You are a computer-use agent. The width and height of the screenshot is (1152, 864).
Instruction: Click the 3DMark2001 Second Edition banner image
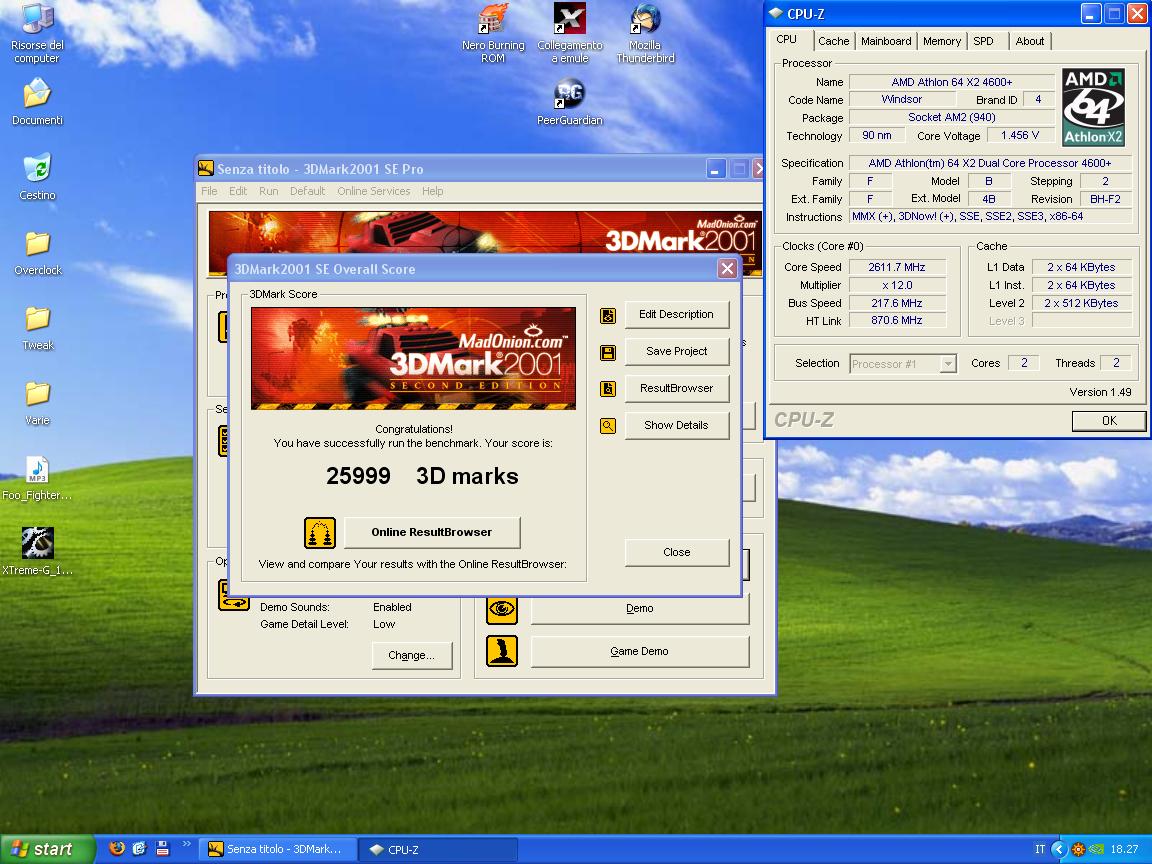(413, 359)
